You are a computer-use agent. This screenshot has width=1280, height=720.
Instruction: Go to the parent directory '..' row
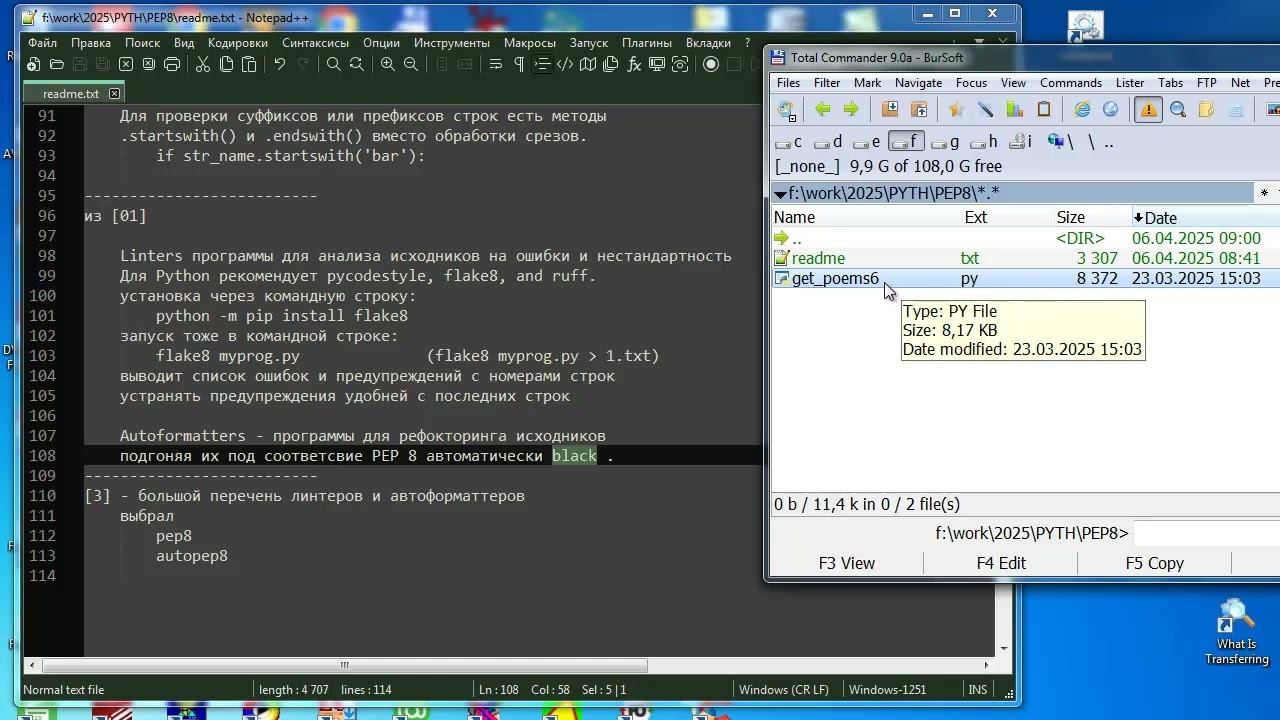pos(1026,238)
